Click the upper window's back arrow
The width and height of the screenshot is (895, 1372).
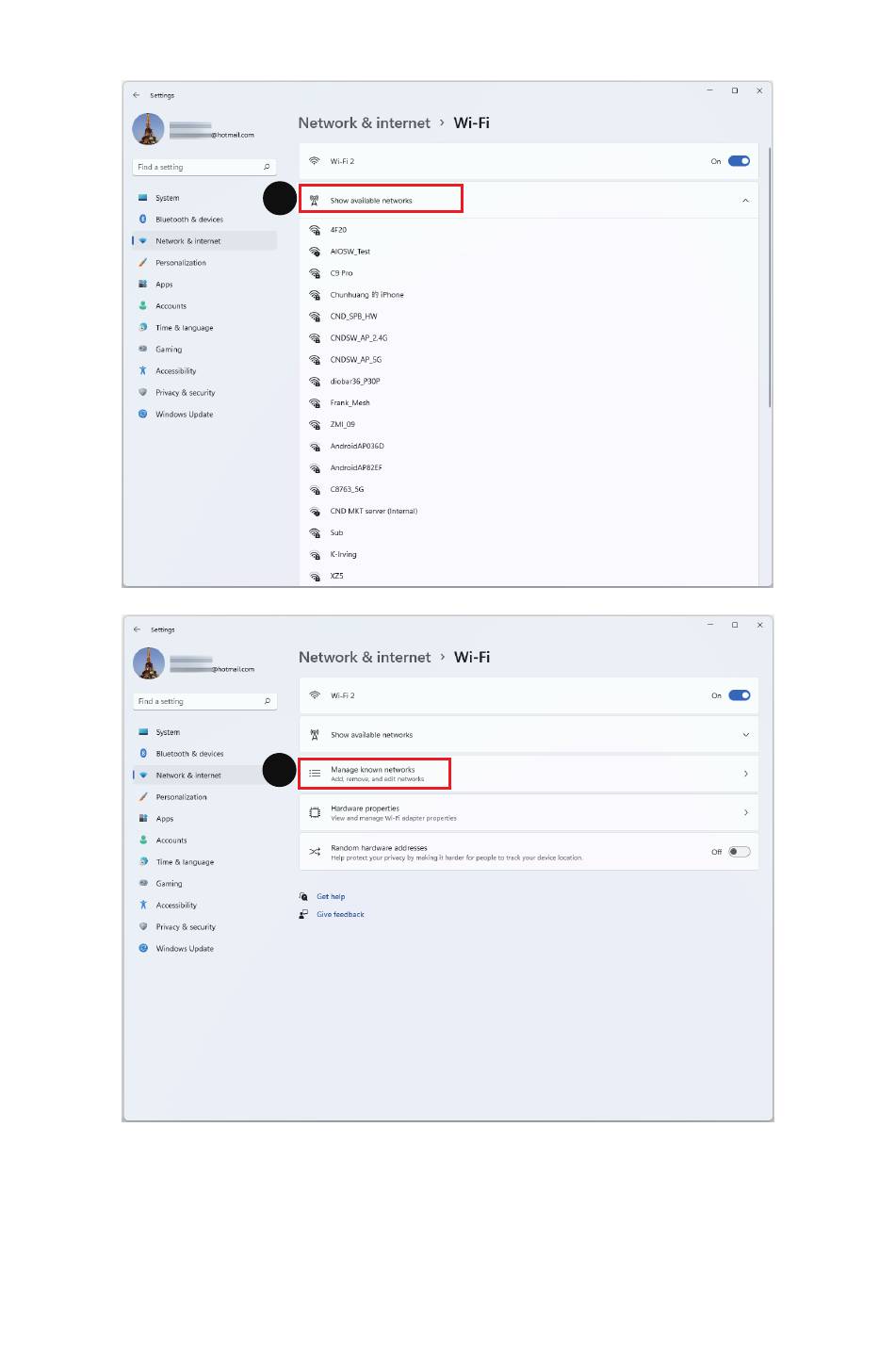pos(137,95)
